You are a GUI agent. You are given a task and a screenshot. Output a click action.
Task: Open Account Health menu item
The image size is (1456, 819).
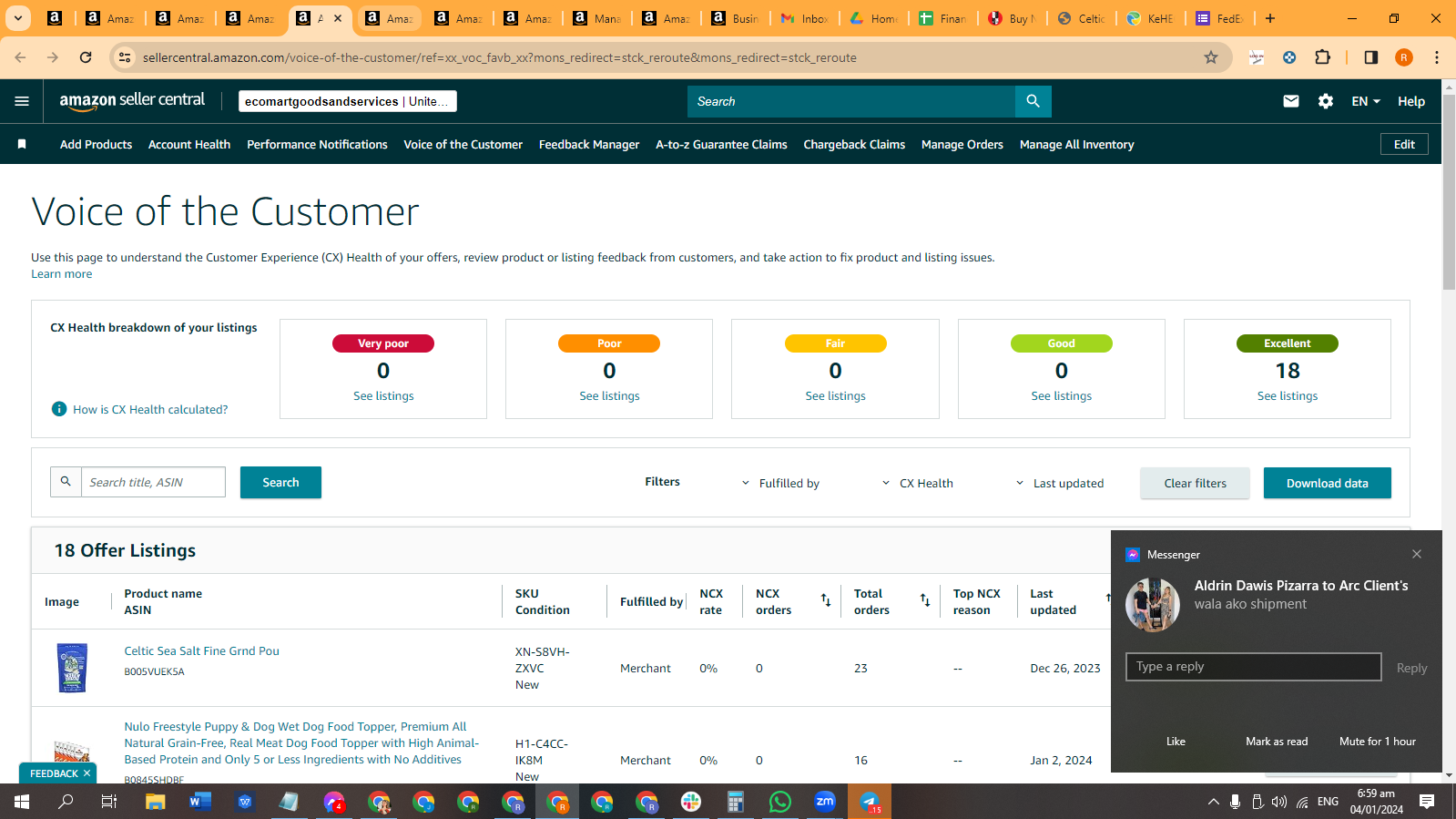[x=189, y=144]
